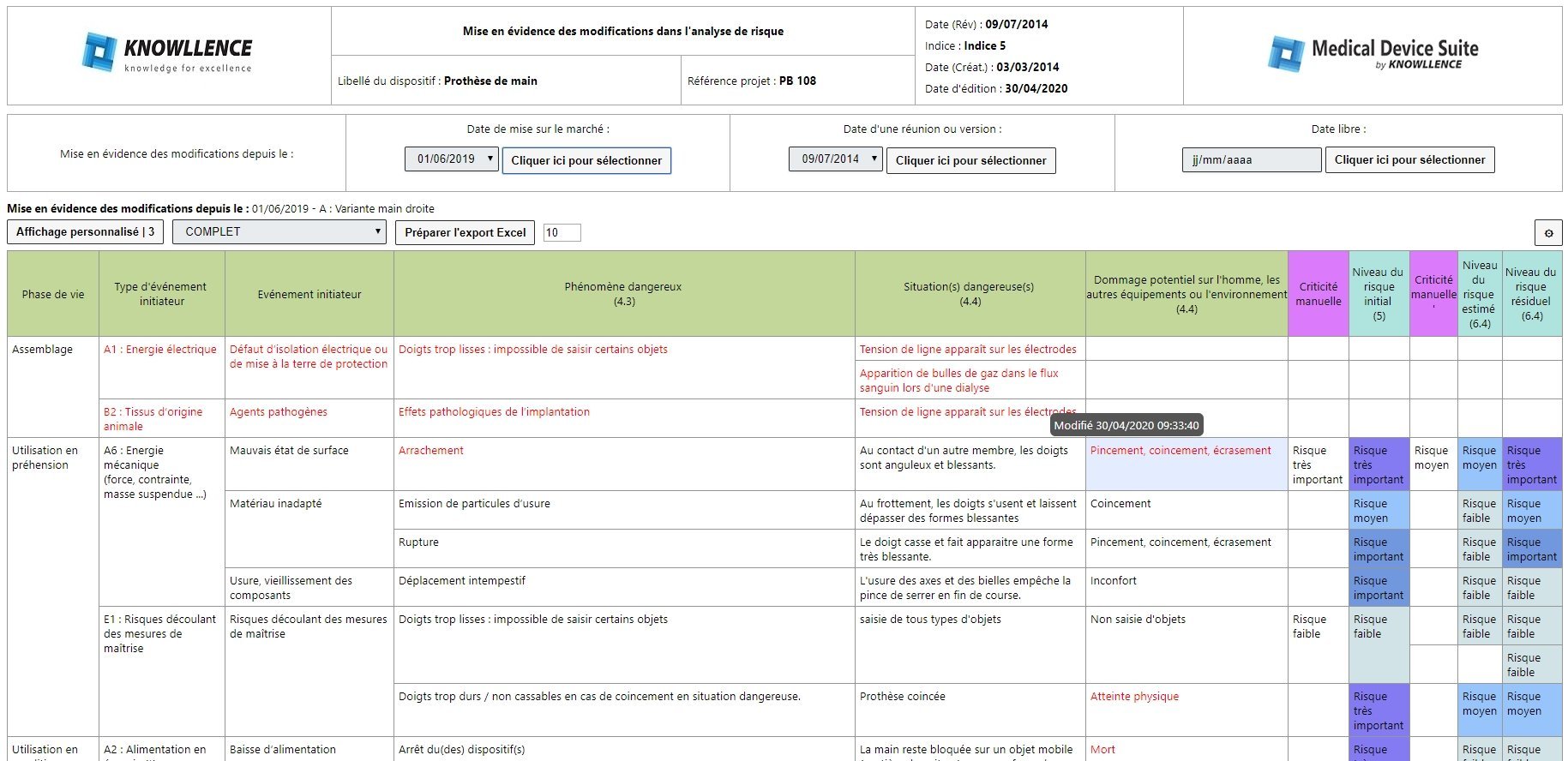The image size is (1568, 761).
Task: Click Libellé du dispositif : Prothèse de main
Action: pos(437,81)
